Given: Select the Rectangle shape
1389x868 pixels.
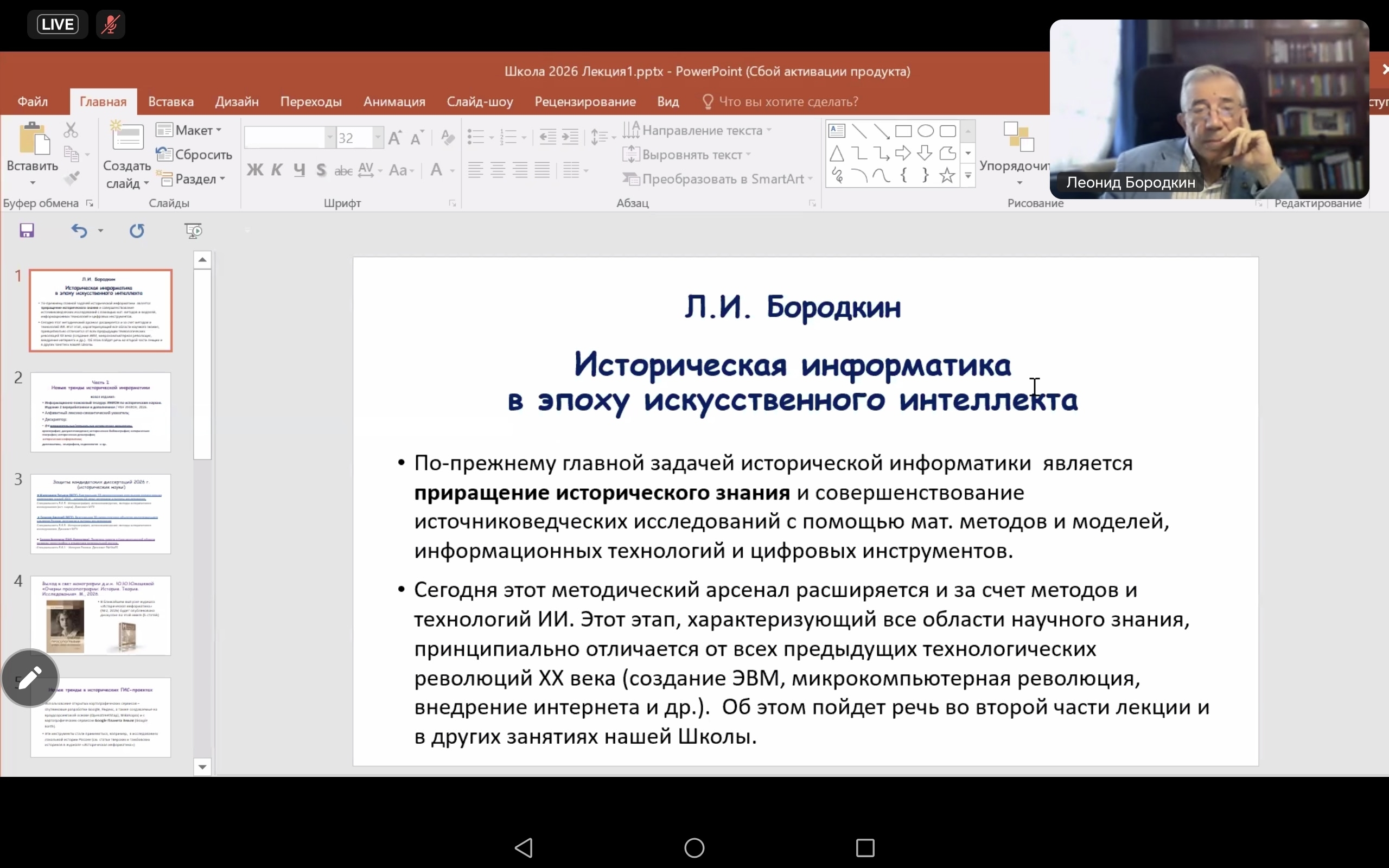Looking at the screenshot, I should [x=903, y=131].
